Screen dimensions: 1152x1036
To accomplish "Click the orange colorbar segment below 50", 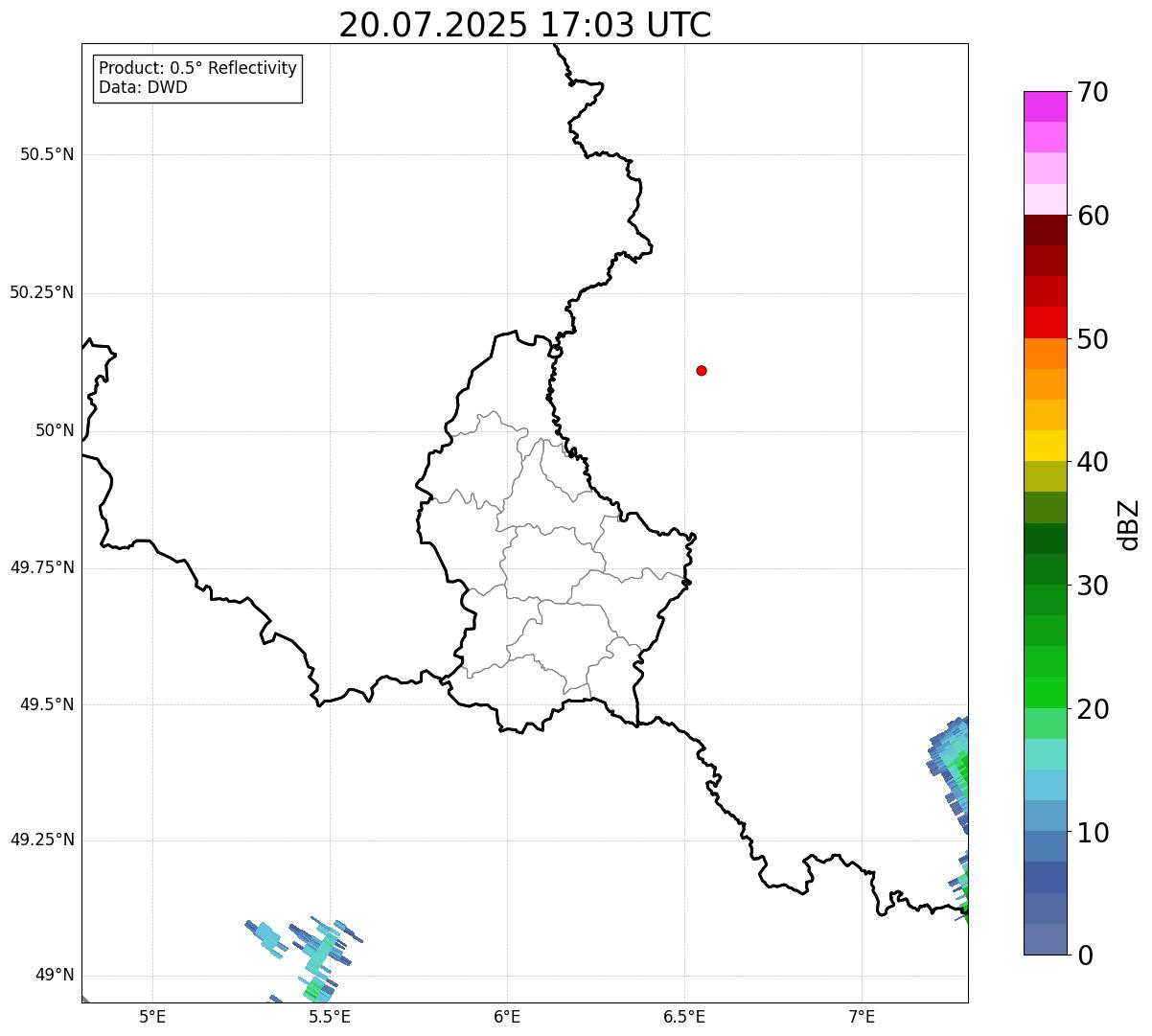I will coord(1045,354).
